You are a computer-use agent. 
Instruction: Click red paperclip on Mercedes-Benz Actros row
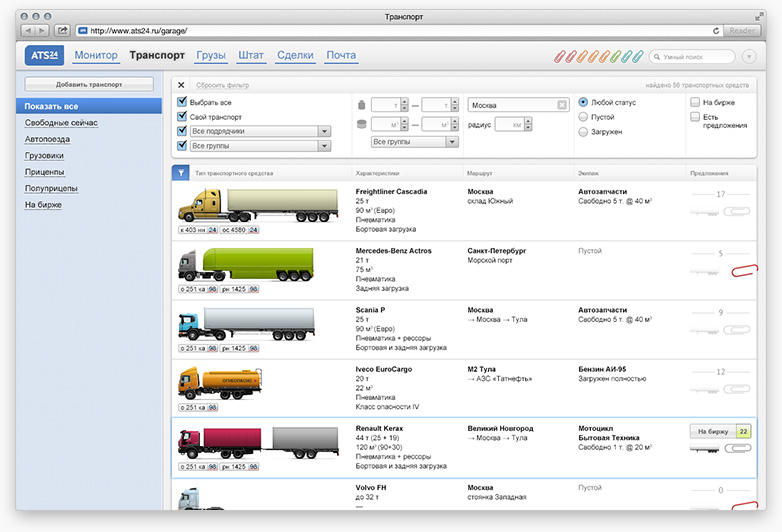tap(745, 271)
